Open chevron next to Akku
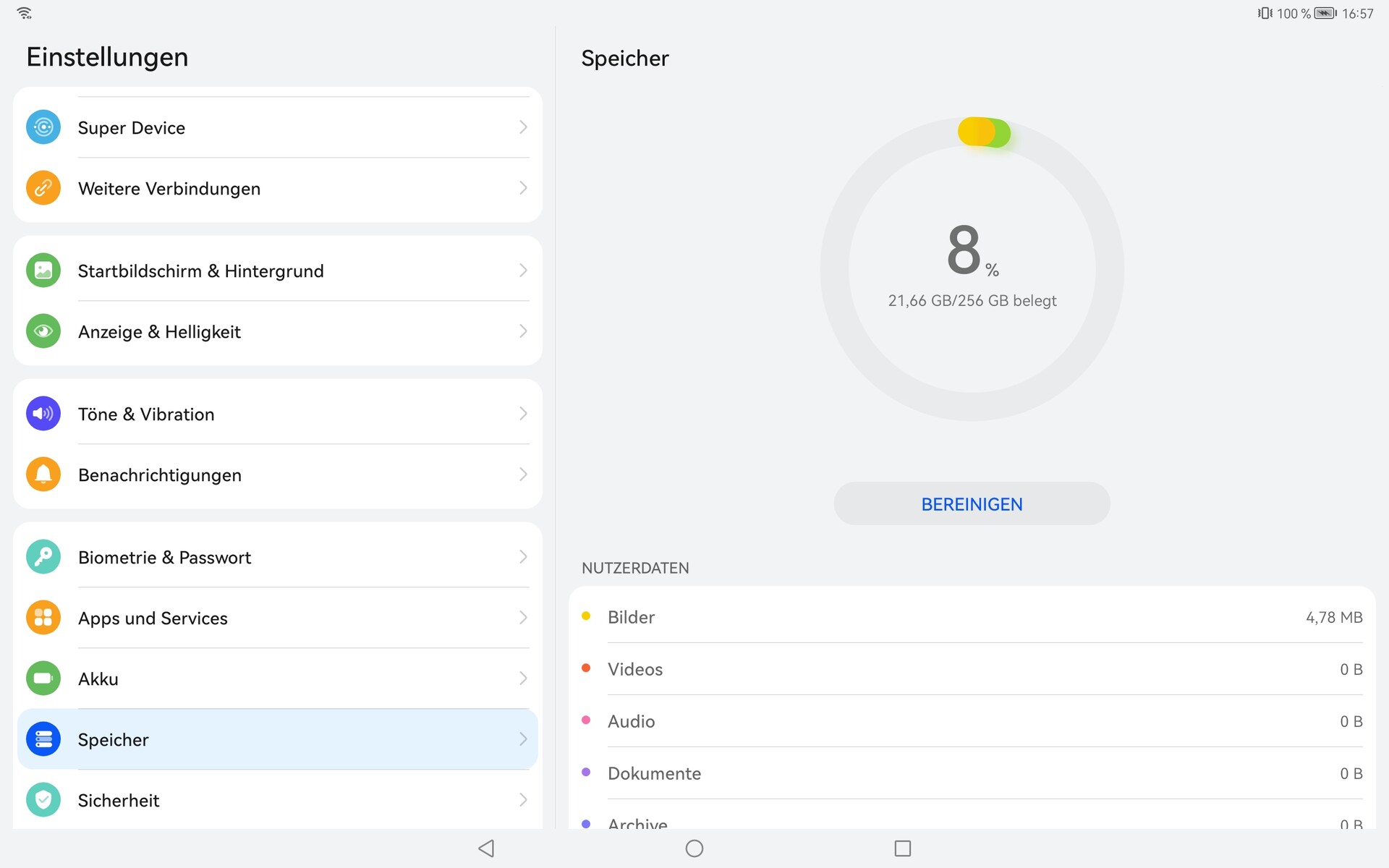1389x868 pixels. (x=523, y=678)
